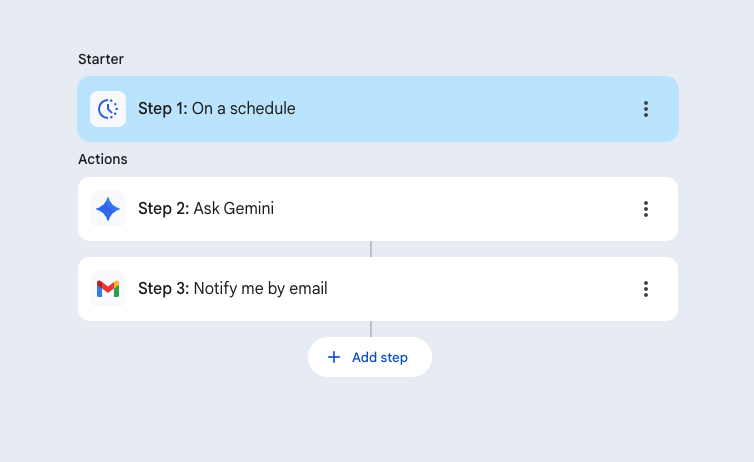Click the bold "Step 1:" label
This screenshot has width=754, height=462.
point(163,109)
